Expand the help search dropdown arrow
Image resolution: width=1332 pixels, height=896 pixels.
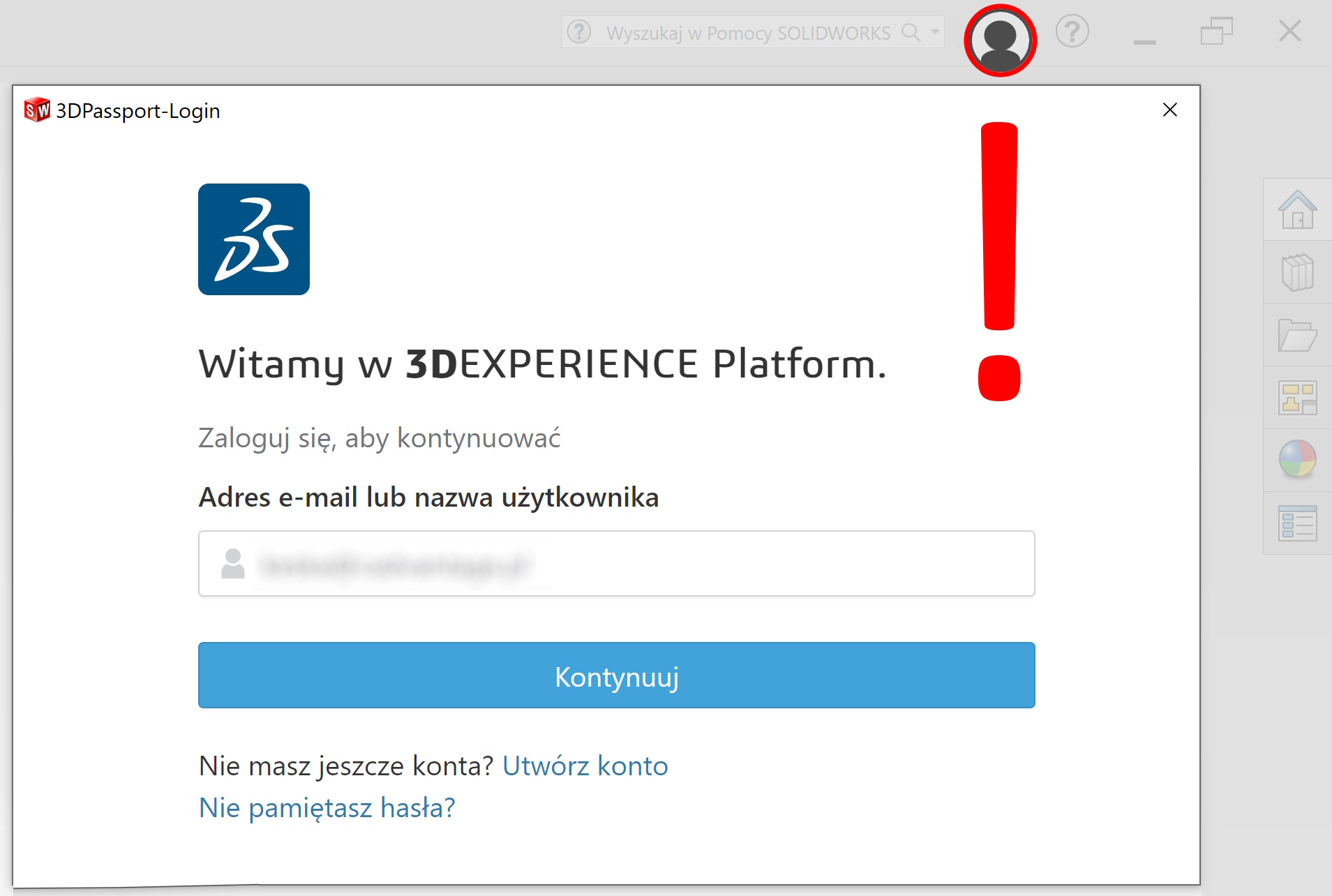coord(935,32)
